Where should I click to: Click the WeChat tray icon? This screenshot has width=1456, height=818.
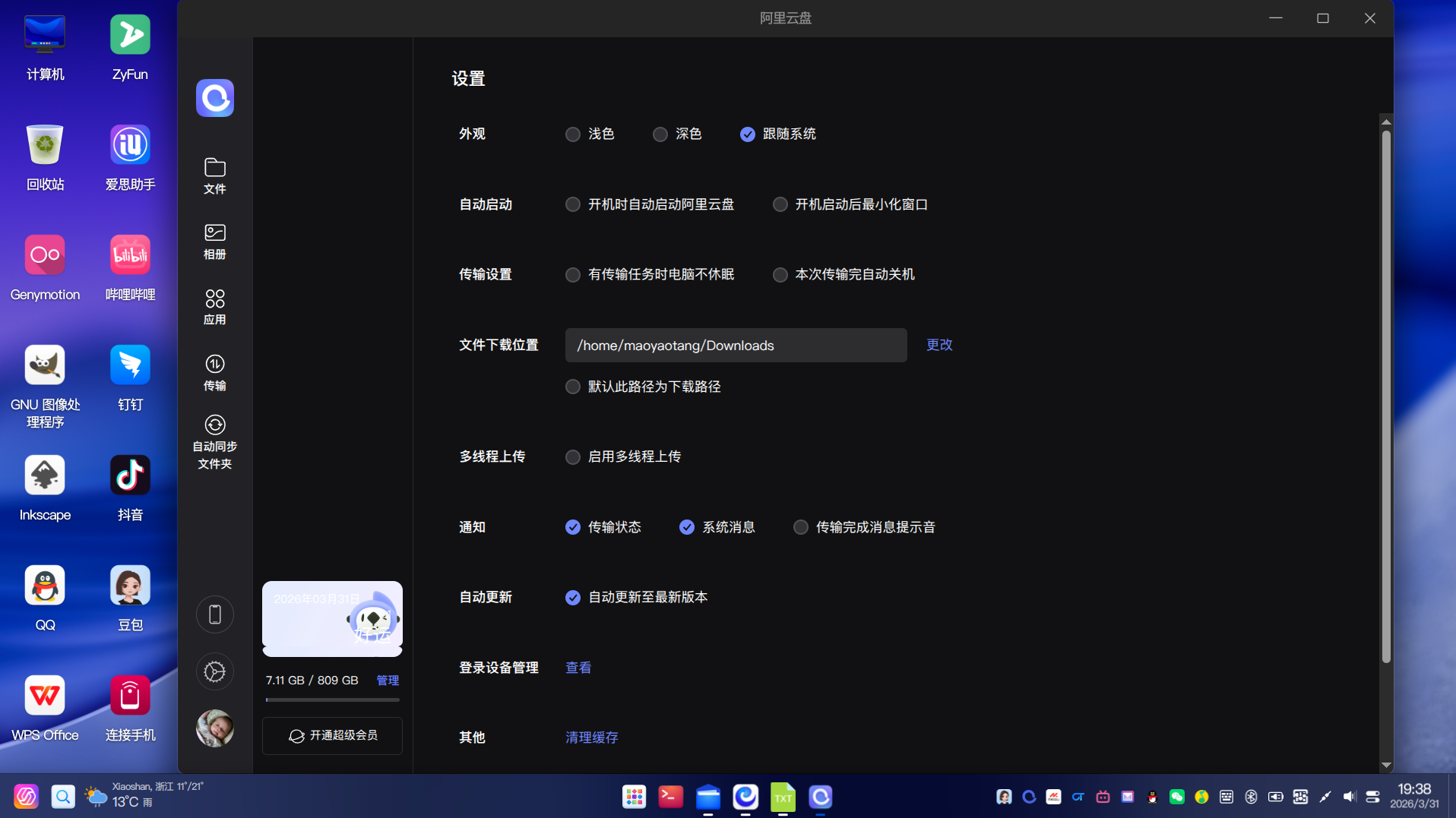[1177, 797]
